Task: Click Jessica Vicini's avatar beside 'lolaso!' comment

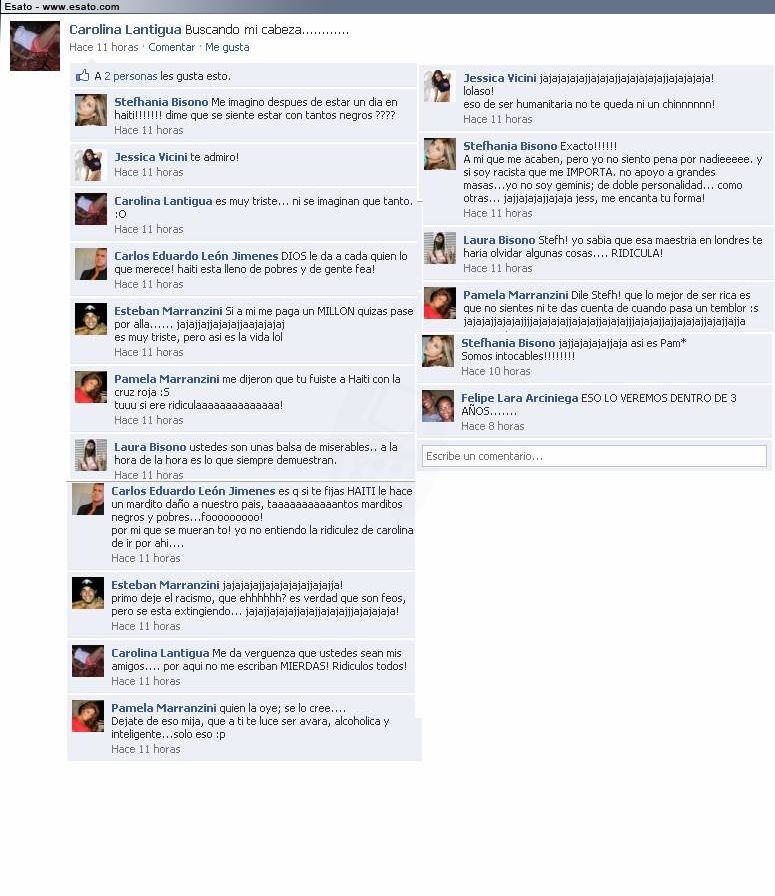Action: pos(440,86)
